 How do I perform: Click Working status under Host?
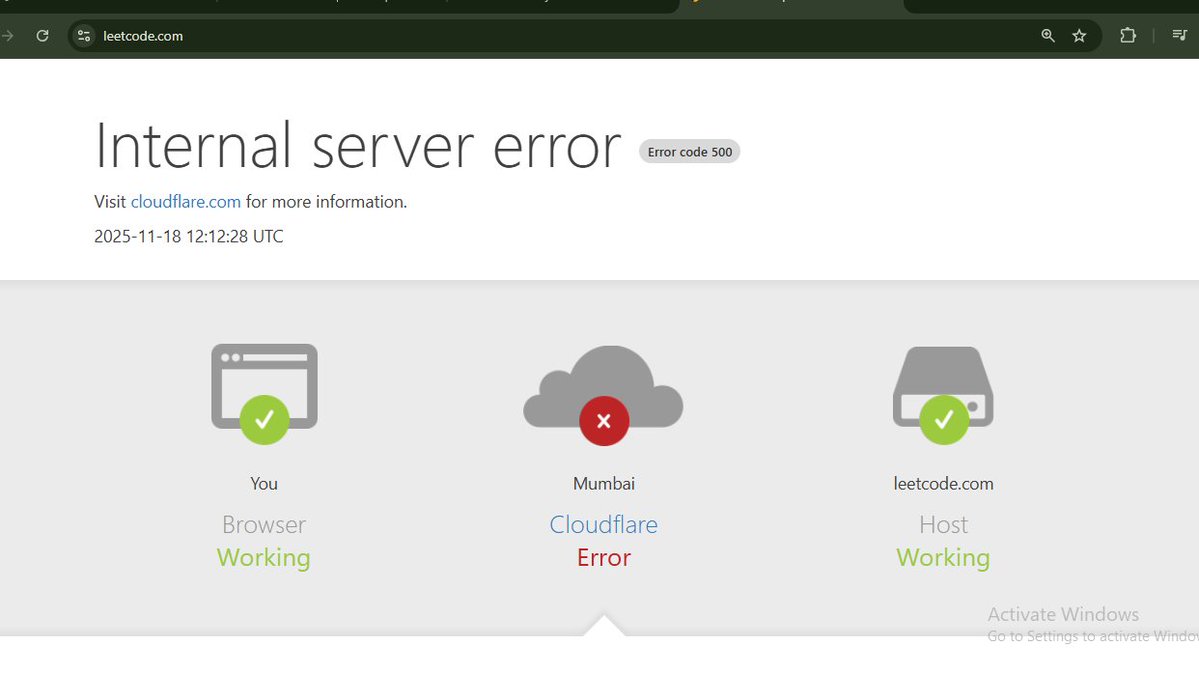944,558
